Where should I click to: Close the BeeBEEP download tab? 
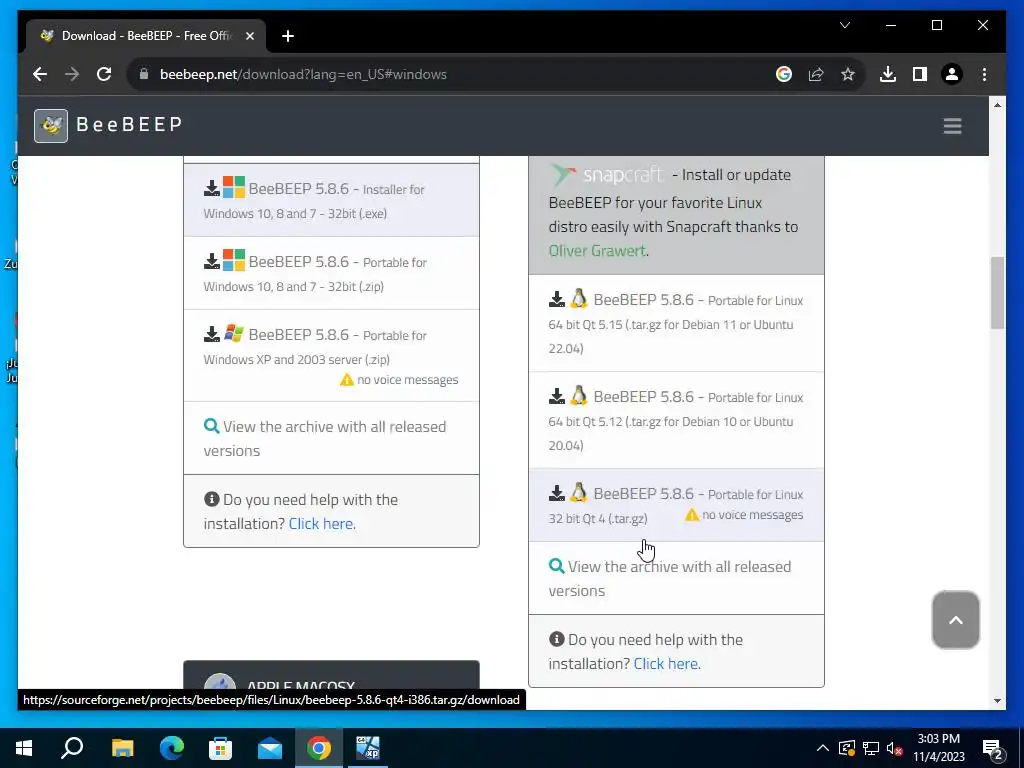point(249,36)
